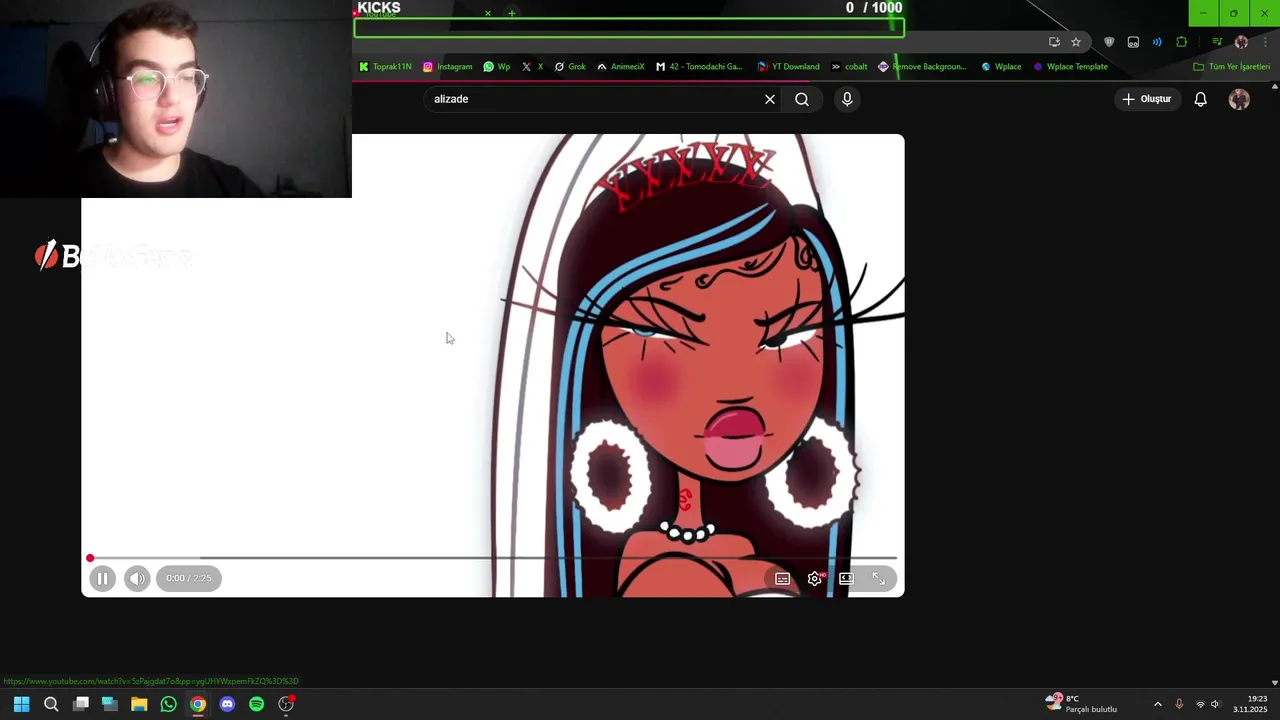
Task: Open the Toprak11N bookmark
Action: 385,67
